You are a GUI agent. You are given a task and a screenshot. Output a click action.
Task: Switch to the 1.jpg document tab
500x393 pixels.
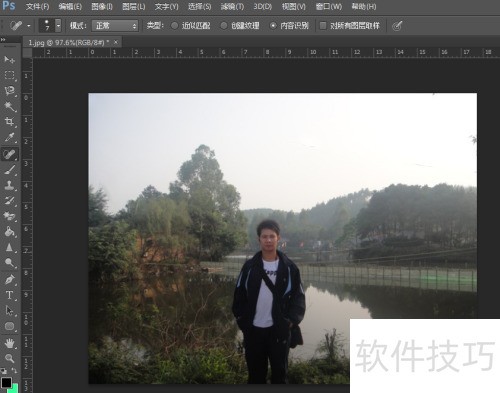pyautogui.click(x=68, y=42)
